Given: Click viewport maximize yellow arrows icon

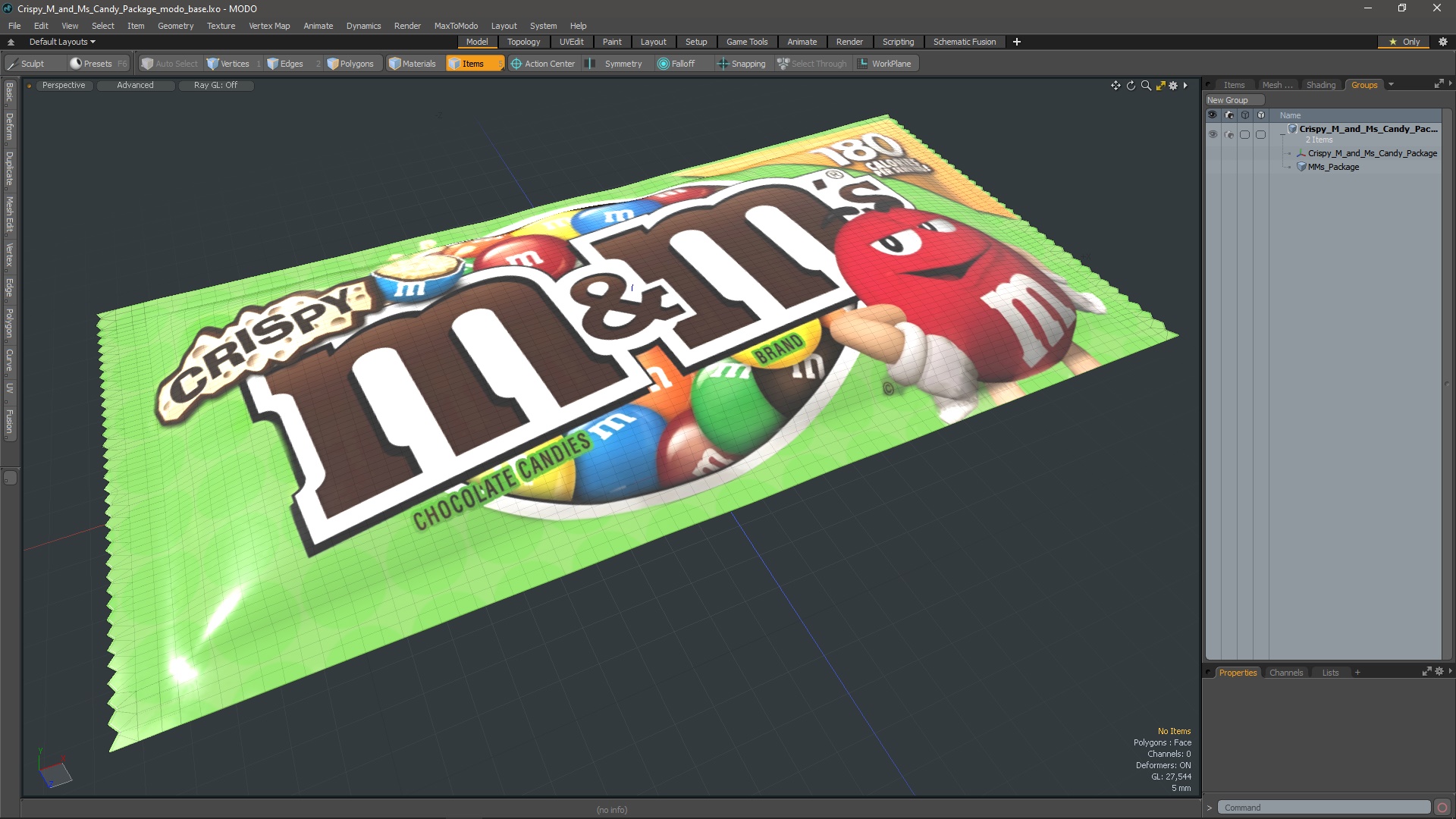Looking at the screenshot, I should coord(1160,86).
